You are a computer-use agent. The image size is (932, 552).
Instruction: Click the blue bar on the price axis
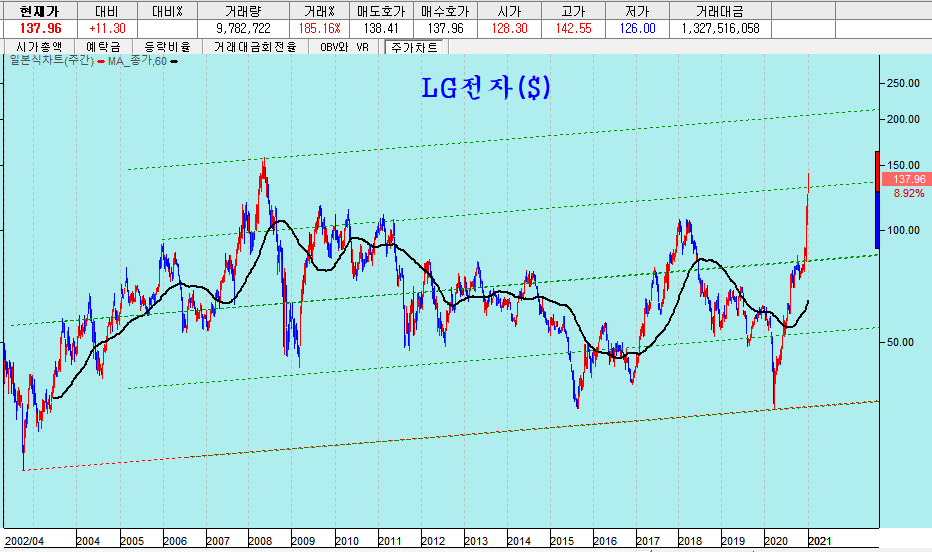pyautogui.click(x=877, y=220)
